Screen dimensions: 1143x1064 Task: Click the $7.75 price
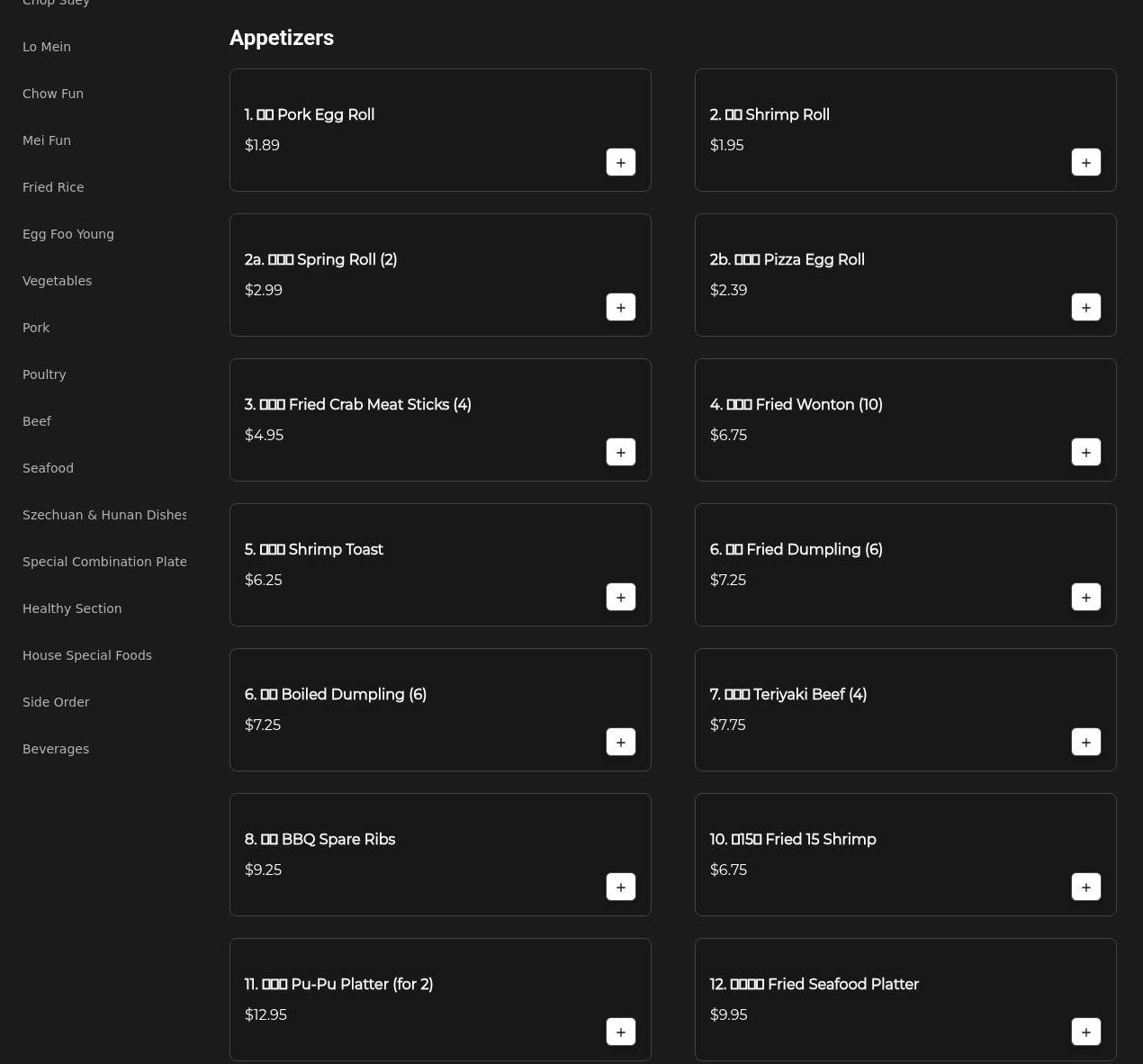pyautogui.click(x=727, y=725)
